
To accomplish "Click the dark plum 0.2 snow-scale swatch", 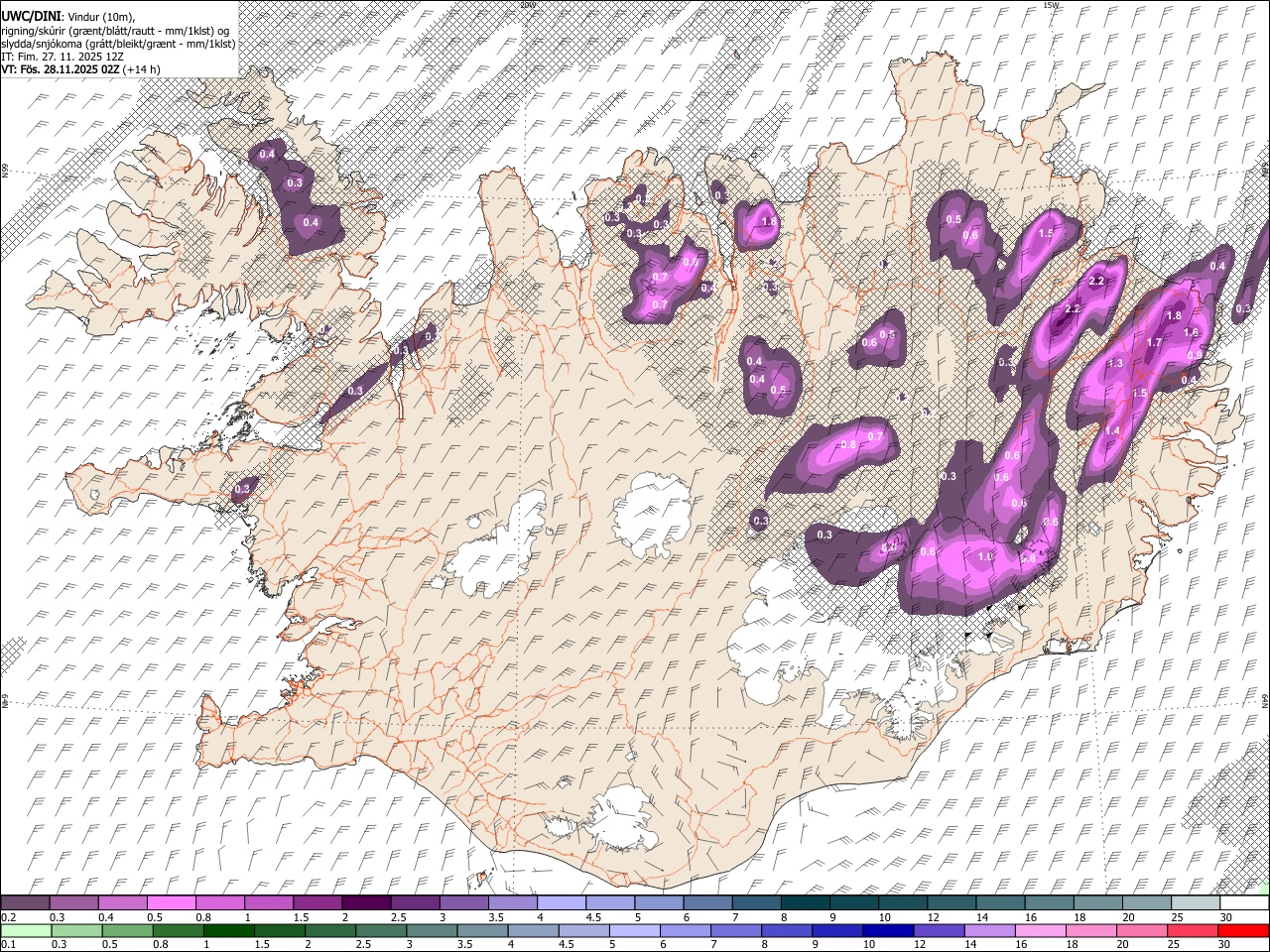I will (x=25, y=903).
